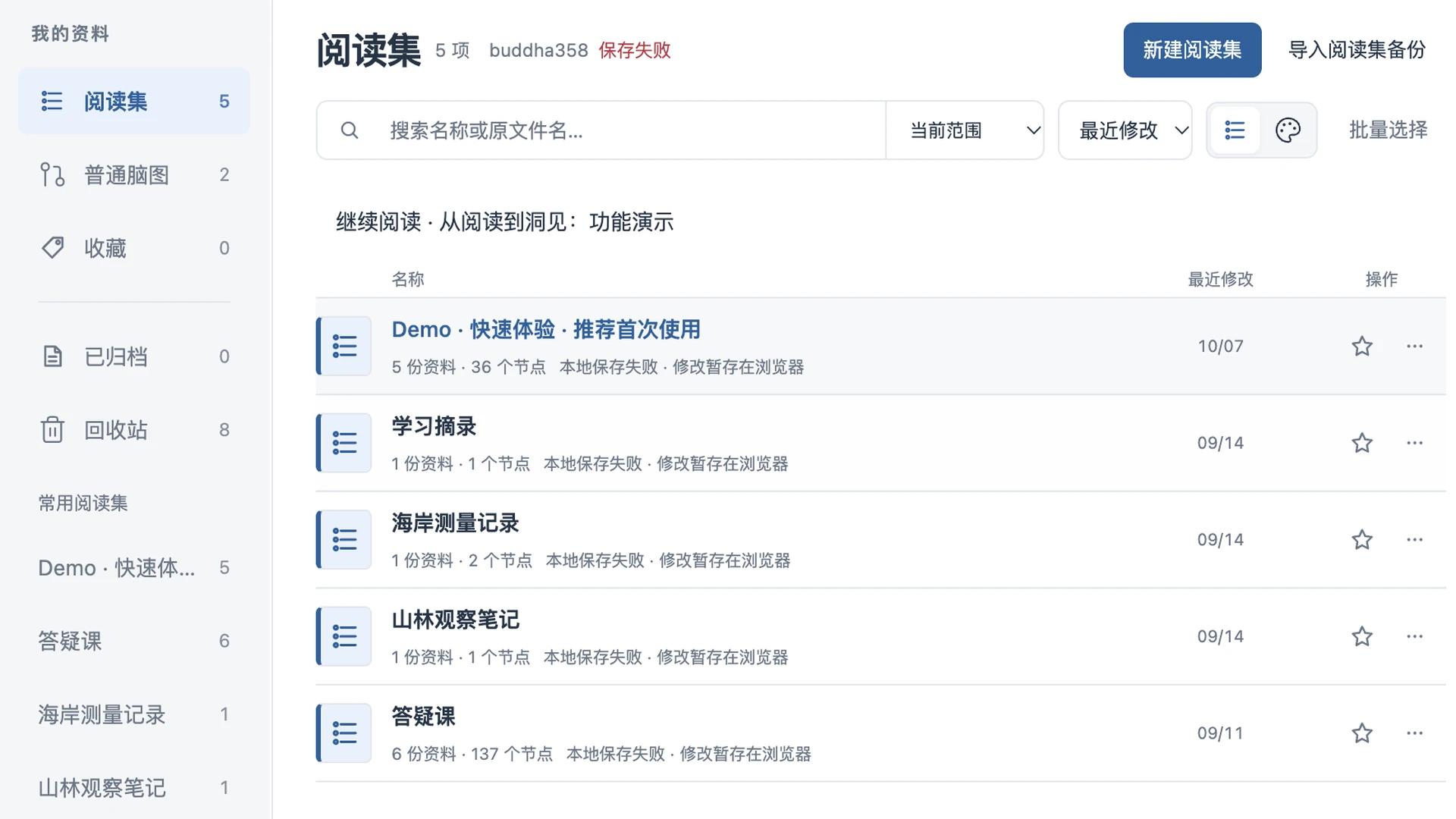Open 答疑课 title in the list
The image size is (1456, 819).
(x=423, y=716)
